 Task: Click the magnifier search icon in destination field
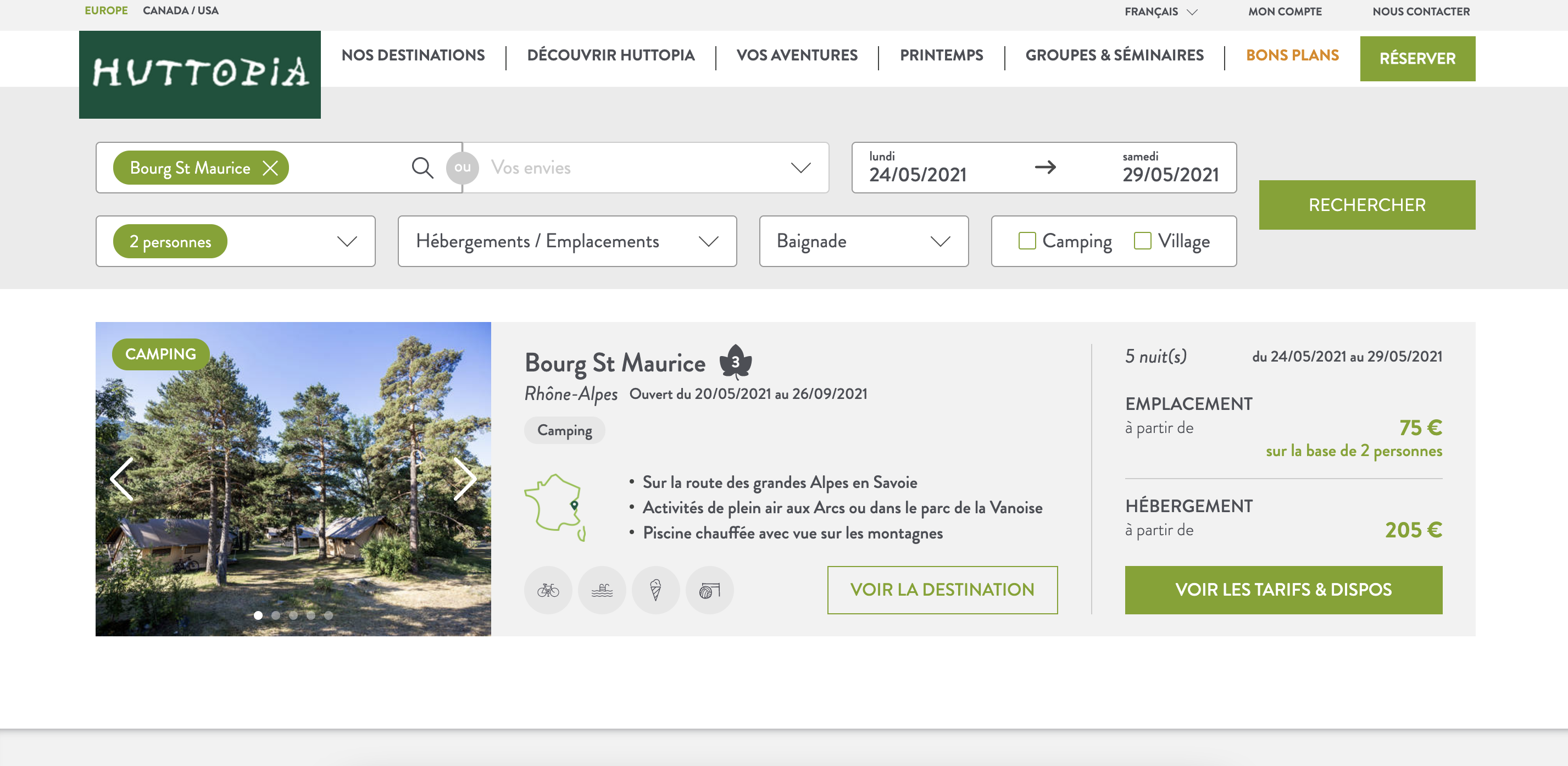(422, 168)
